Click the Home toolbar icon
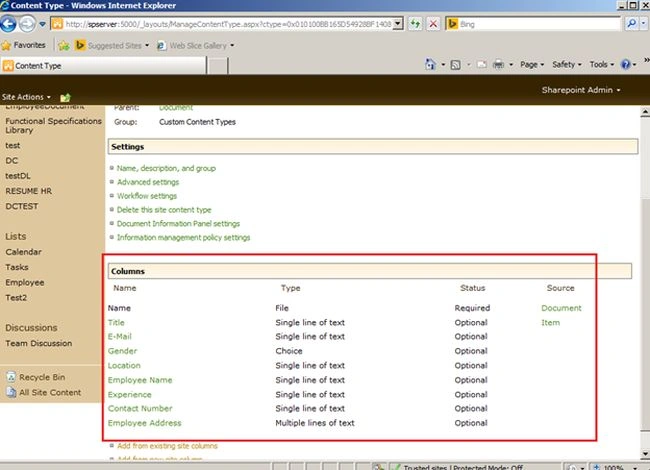The height and width of the screenshot is (470, 650). pyautogui.click(x=430, y=65)
